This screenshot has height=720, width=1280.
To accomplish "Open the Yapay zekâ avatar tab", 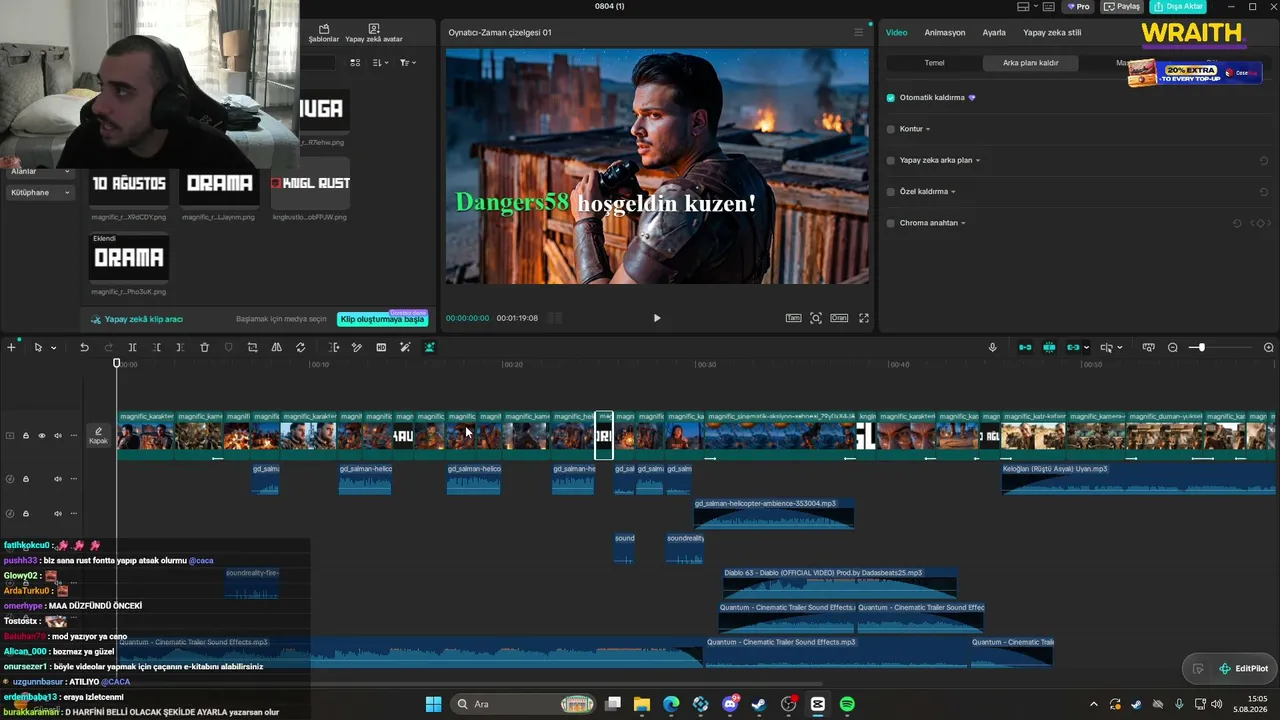I will [374, 34].
